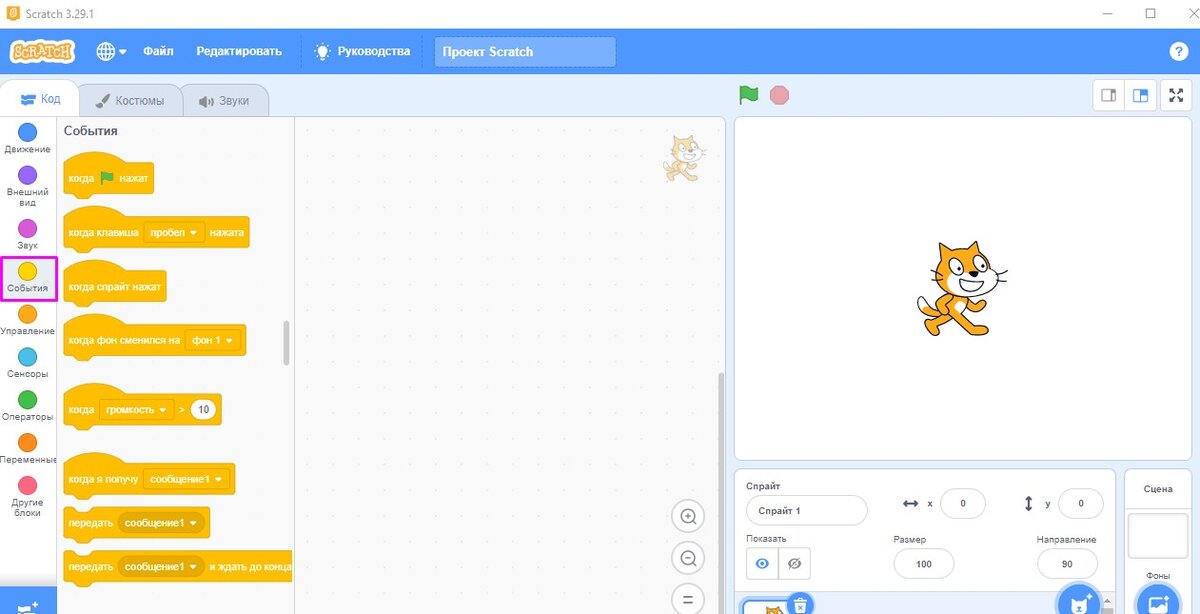Switch to the Костюмы tab
Viewport: 1200px width, 614px height.
[130, 101]
